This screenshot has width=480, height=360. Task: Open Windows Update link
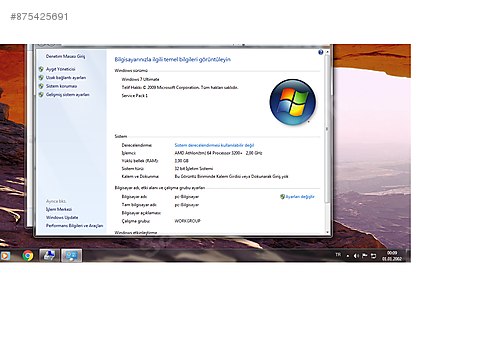pos(62,217)
